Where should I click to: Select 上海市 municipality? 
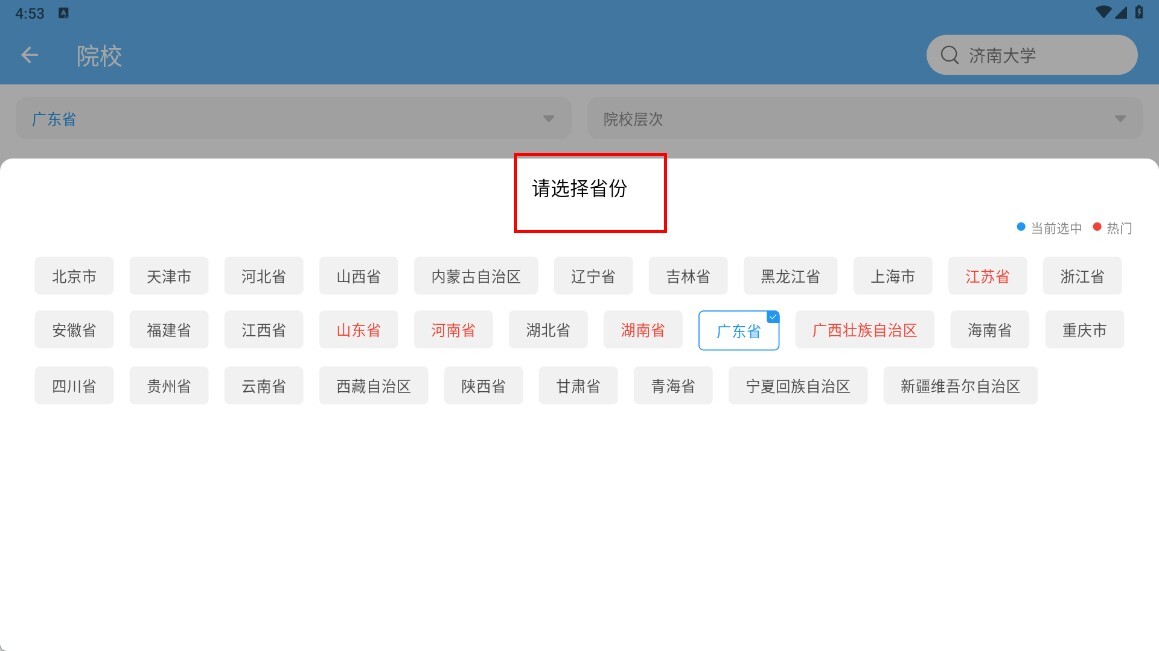(892, 276)
